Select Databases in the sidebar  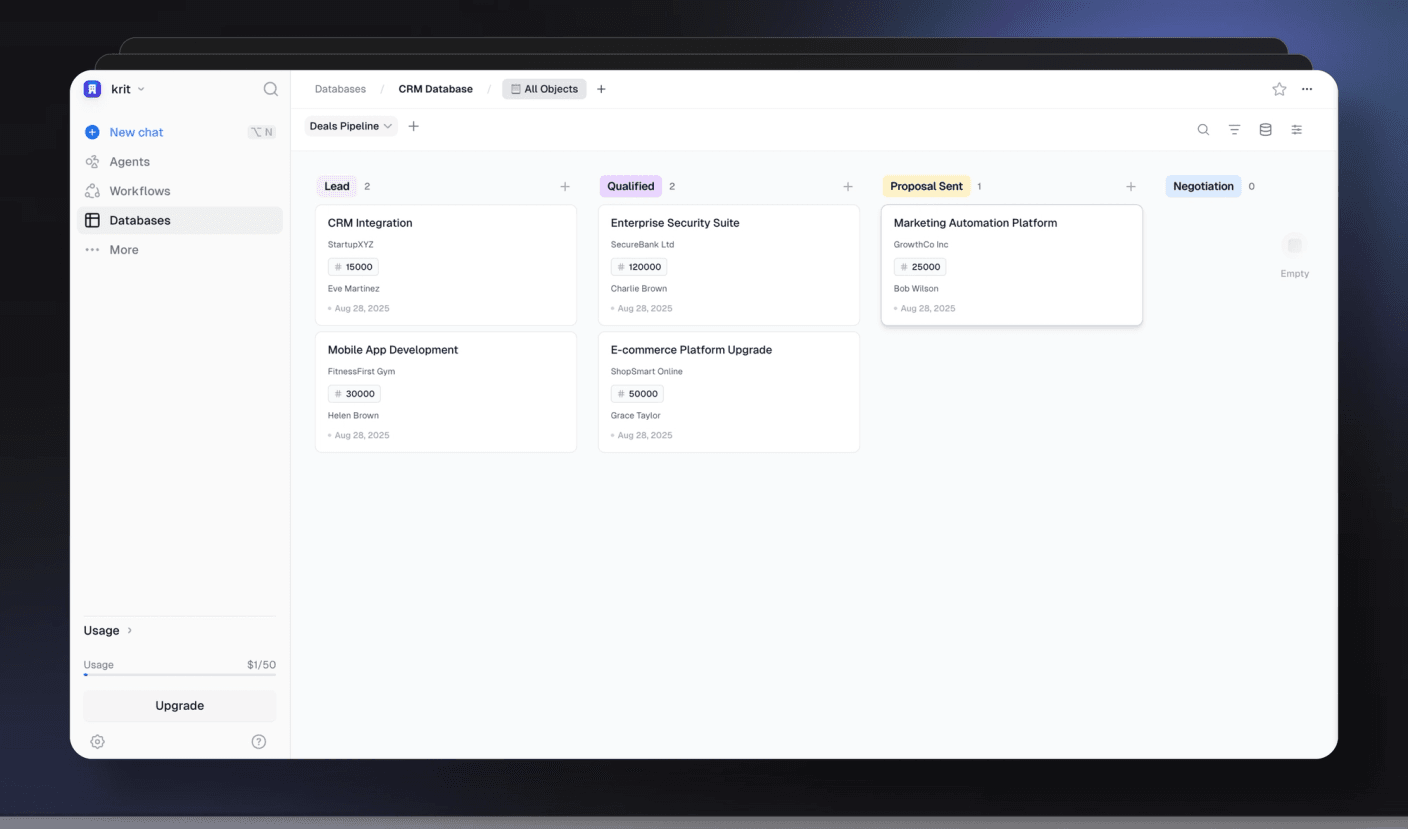pos(180,220)
